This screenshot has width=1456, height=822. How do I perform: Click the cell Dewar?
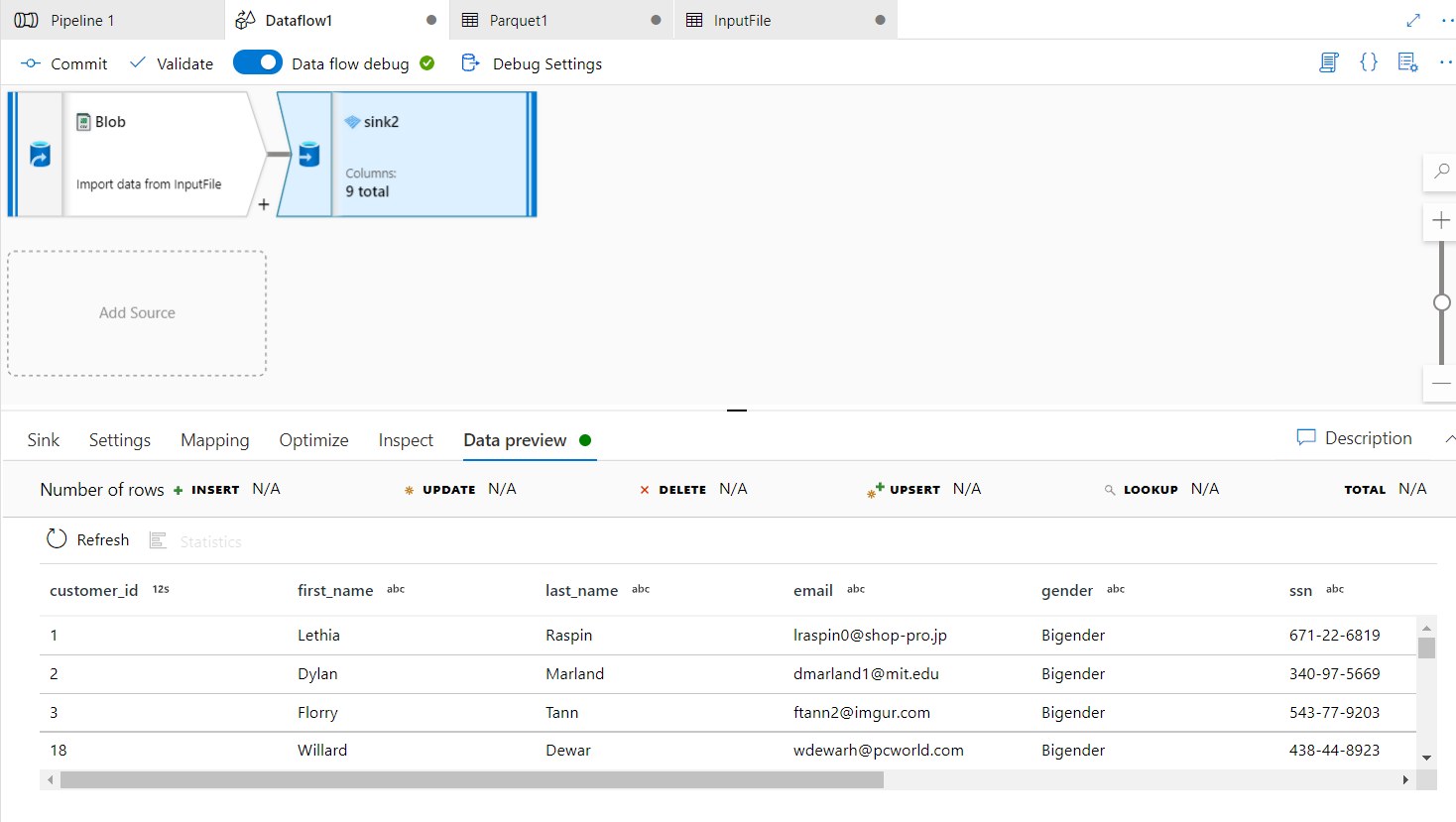point(568,750)
